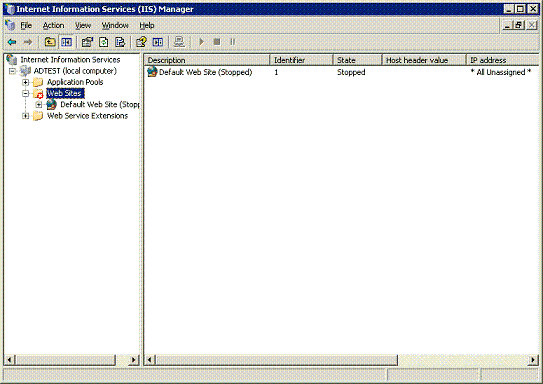Open Properties from the toolbar icon
Screen dimensions: 543x384
[x=87, y=42]
